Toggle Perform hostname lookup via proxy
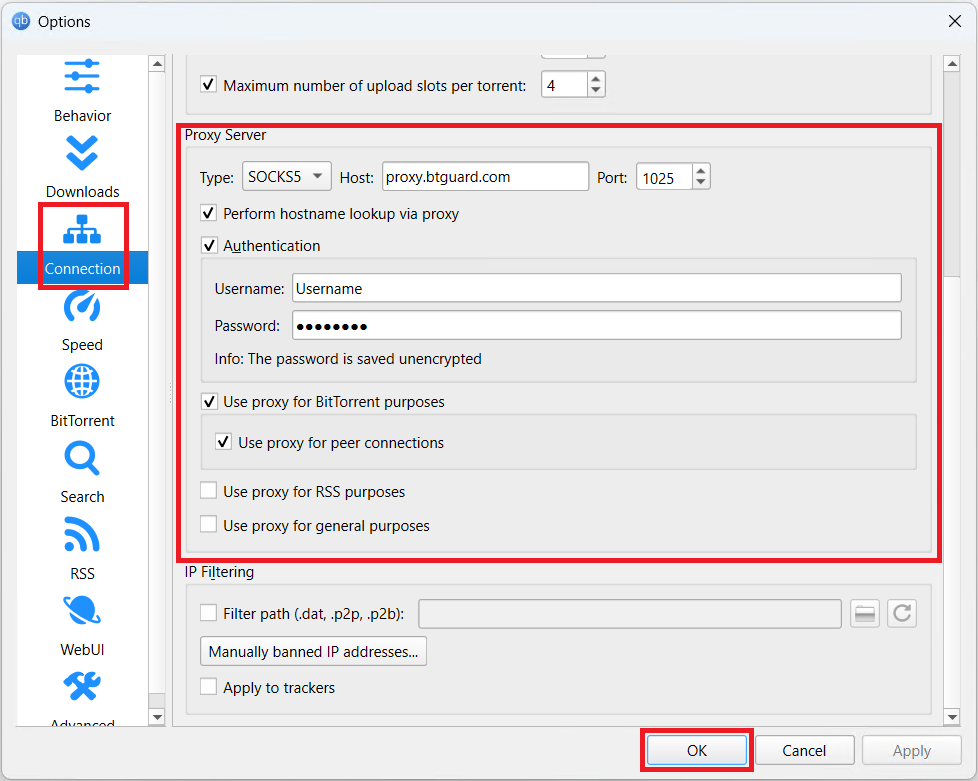Image resolution: width=978 pixels, height=781 pixels. point(209,213)
